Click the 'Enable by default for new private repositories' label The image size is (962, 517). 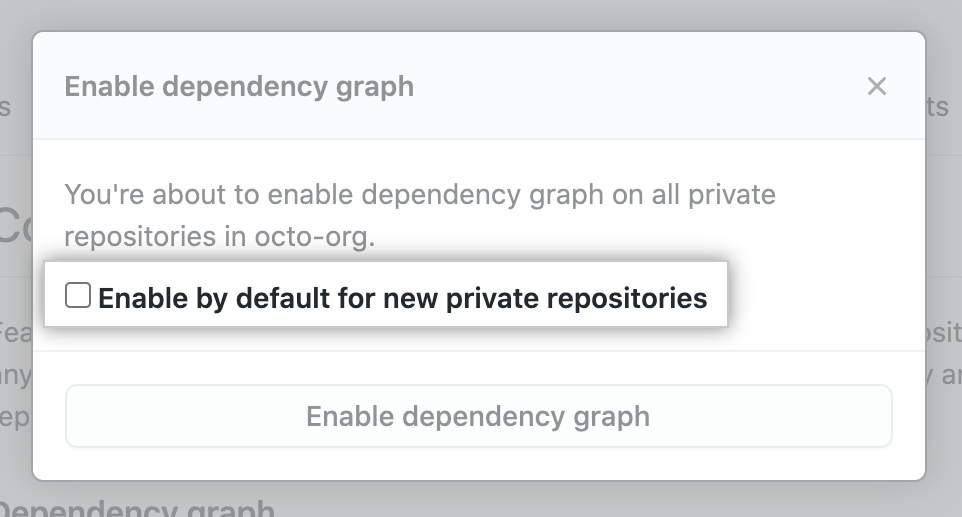click(402, 298)
